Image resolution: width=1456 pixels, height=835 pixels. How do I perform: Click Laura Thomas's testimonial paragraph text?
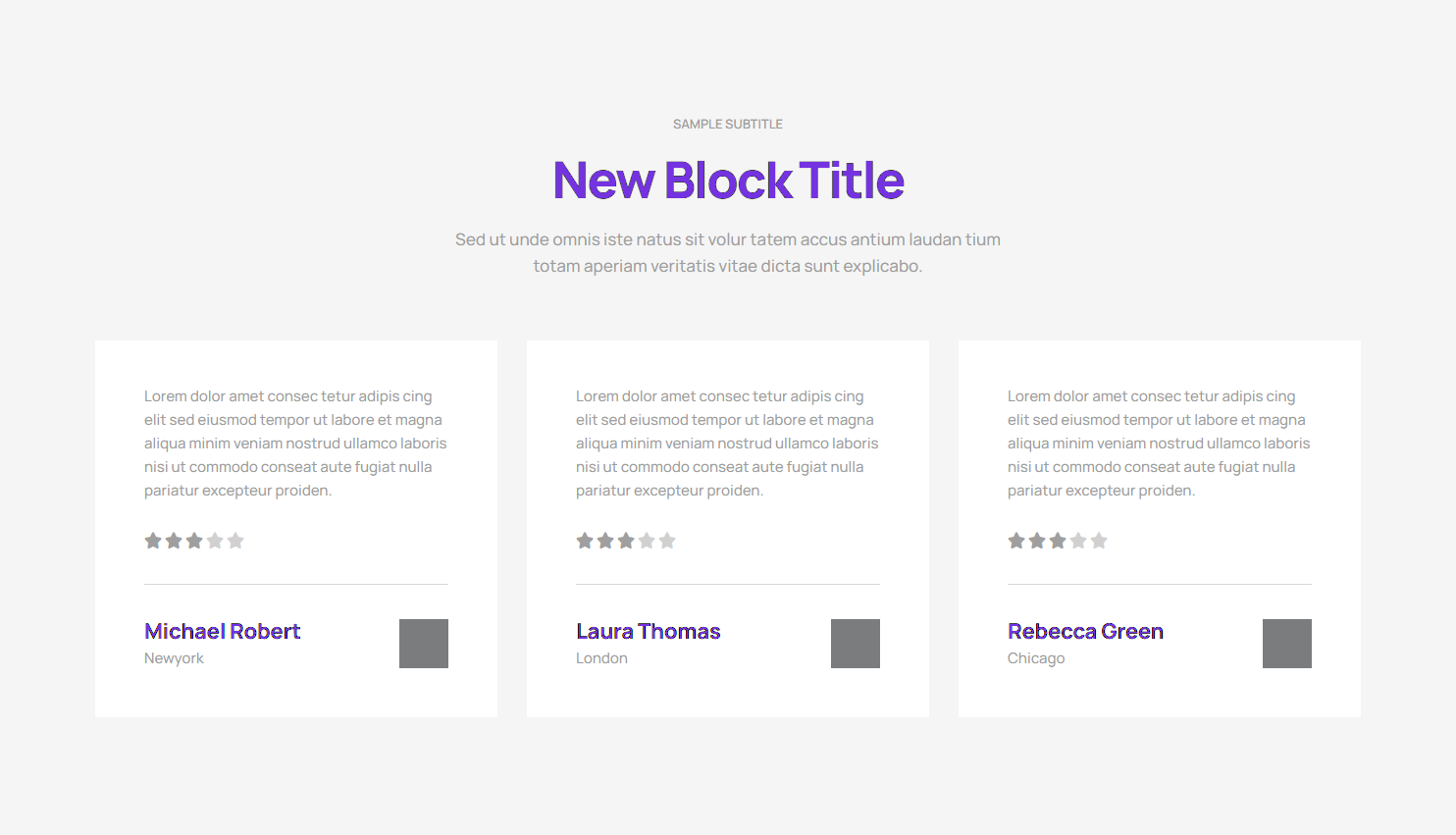[x=727, y=444]
